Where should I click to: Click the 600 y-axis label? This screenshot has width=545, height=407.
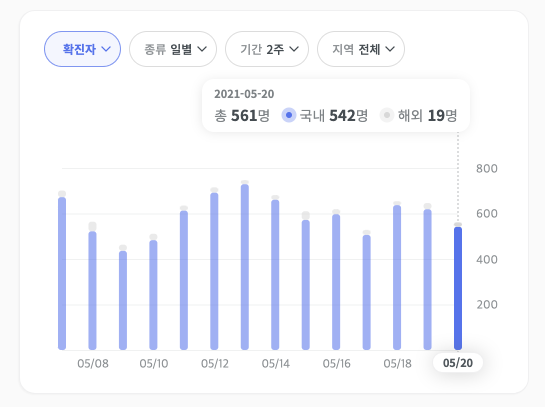[487, 213]
